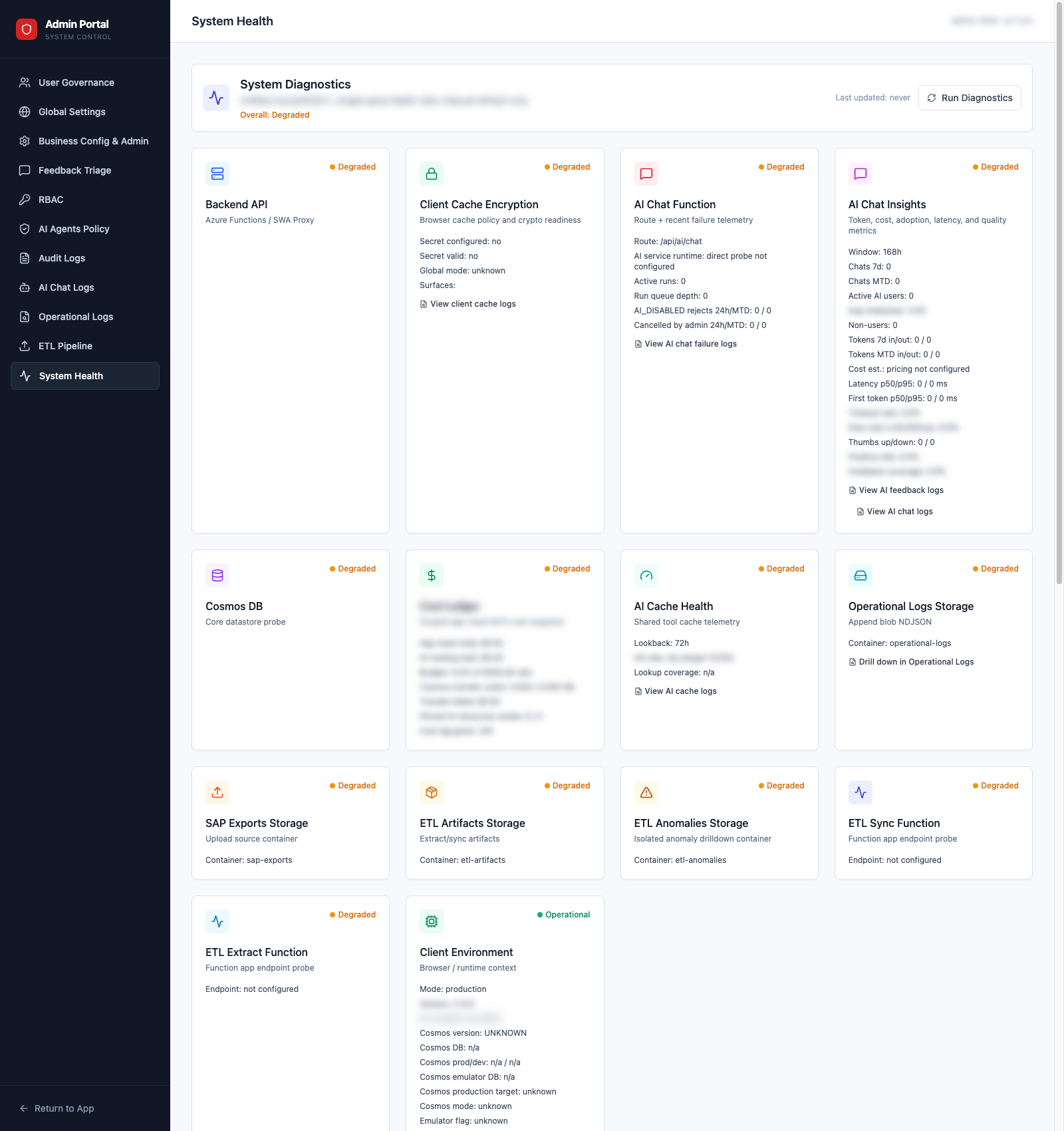Click the AI Chat Function message icon
1064x1131 pixels.
pyautogui.click(x=646, y=174)
